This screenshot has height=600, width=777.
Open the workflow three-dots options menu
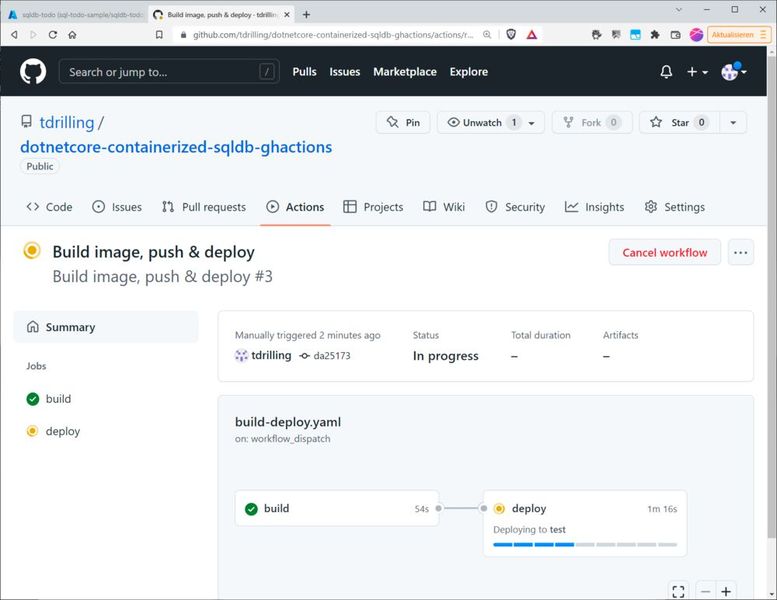coord(741,253)
